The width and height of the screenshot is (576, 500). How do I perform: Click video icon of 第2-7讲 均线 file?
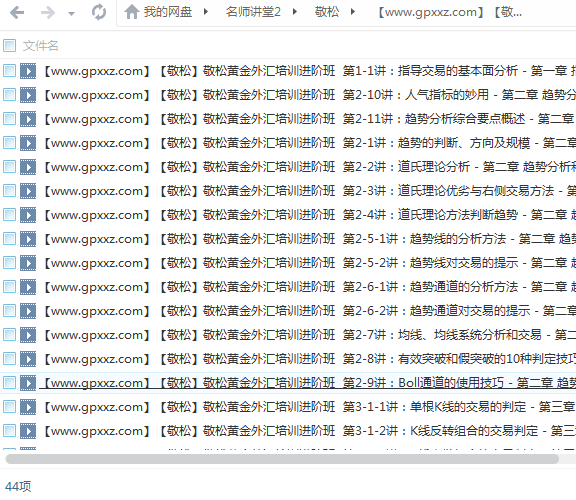[28, 335]
